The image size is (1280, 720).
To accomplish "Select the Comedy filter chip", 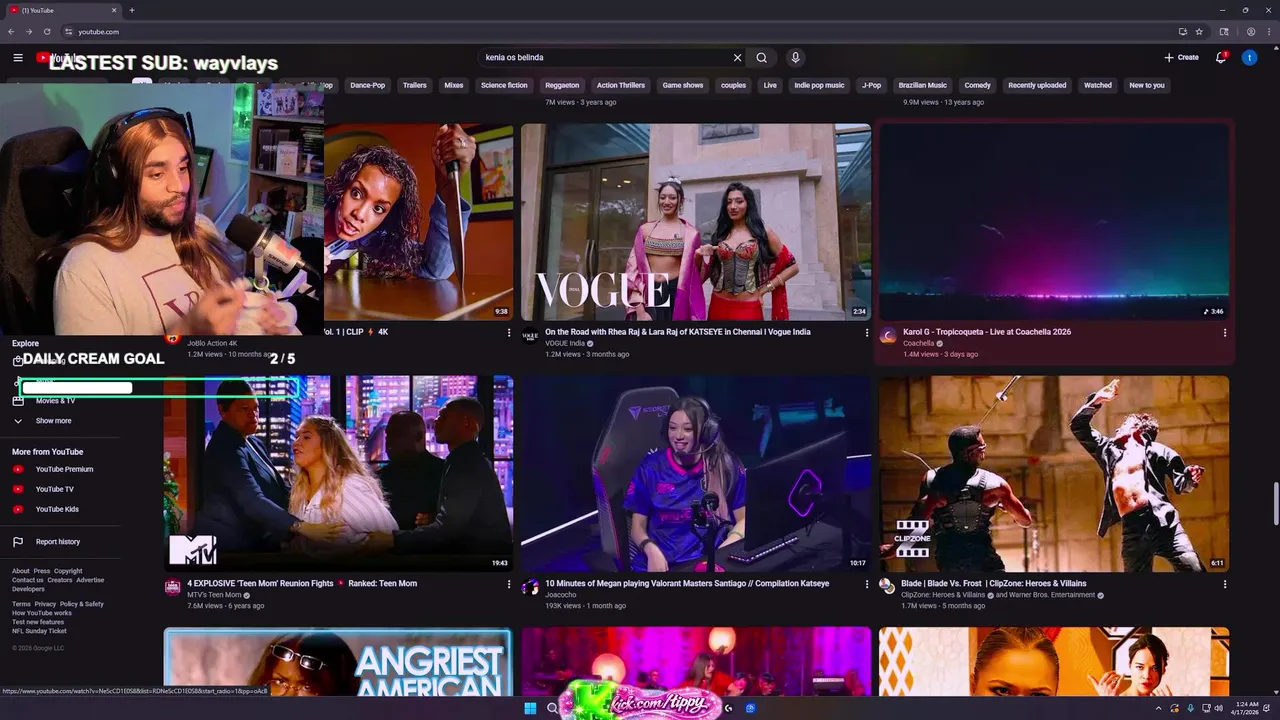I will tap(978, 85).
